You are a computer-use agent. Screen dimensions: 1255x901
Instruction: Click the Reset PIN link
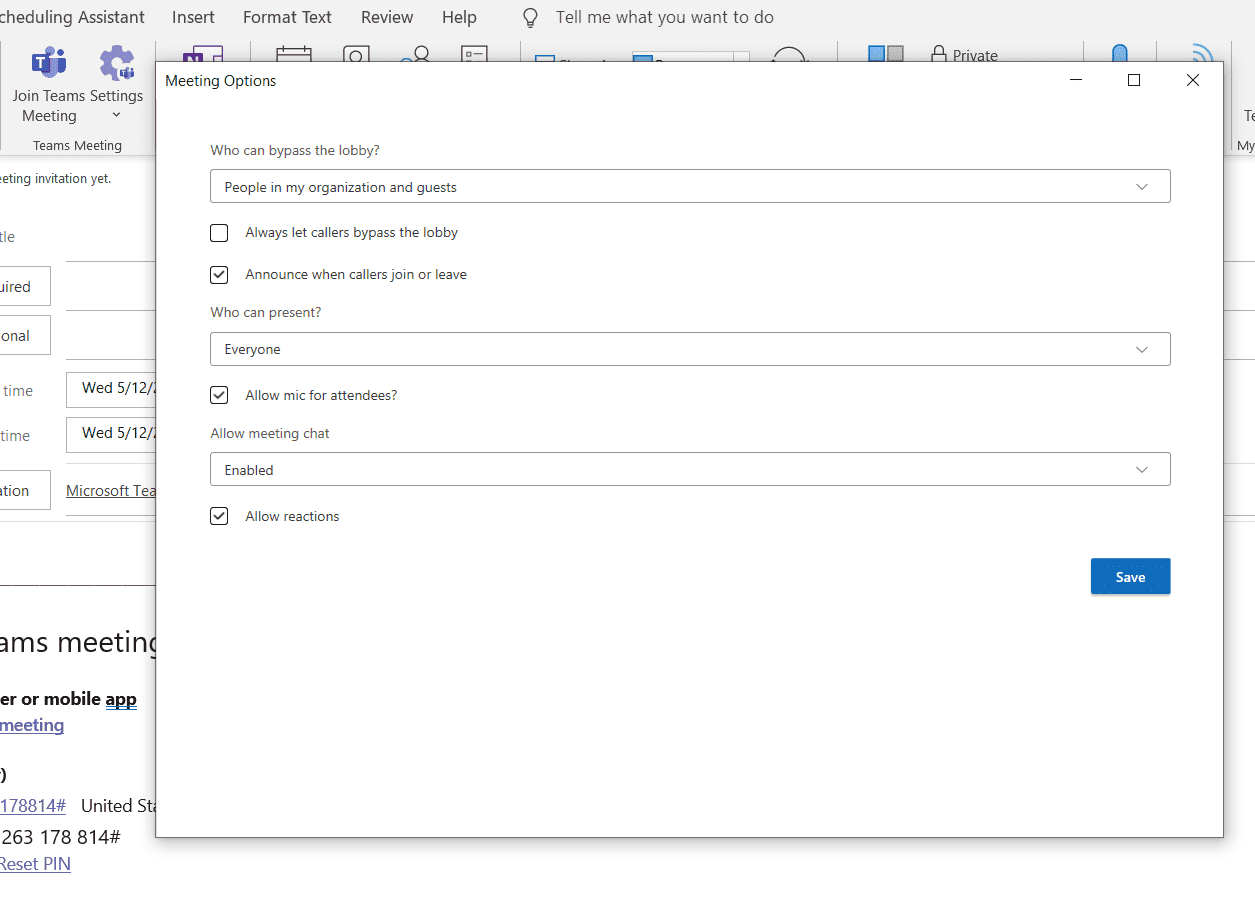click(x=35, y=864)
